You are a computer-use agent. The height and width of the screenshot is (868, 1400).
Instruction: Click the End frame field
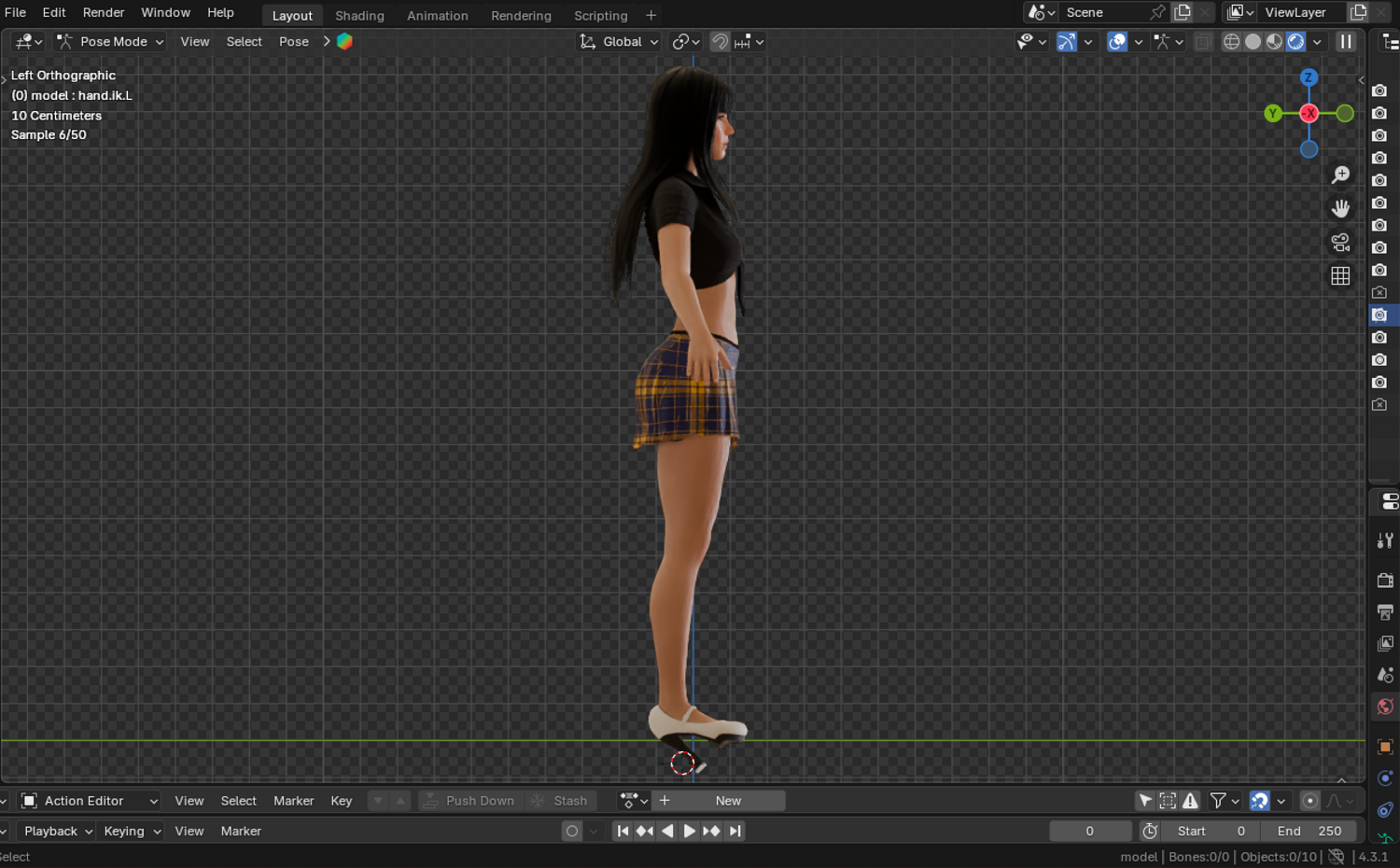click(x=1309, y=831)
